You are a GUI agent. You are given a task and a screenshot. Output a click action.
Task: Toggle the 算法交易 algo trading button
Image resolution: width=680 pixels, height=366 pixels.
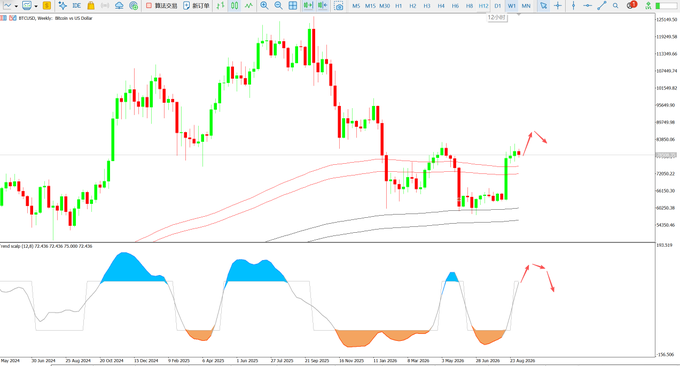point(161,6)
